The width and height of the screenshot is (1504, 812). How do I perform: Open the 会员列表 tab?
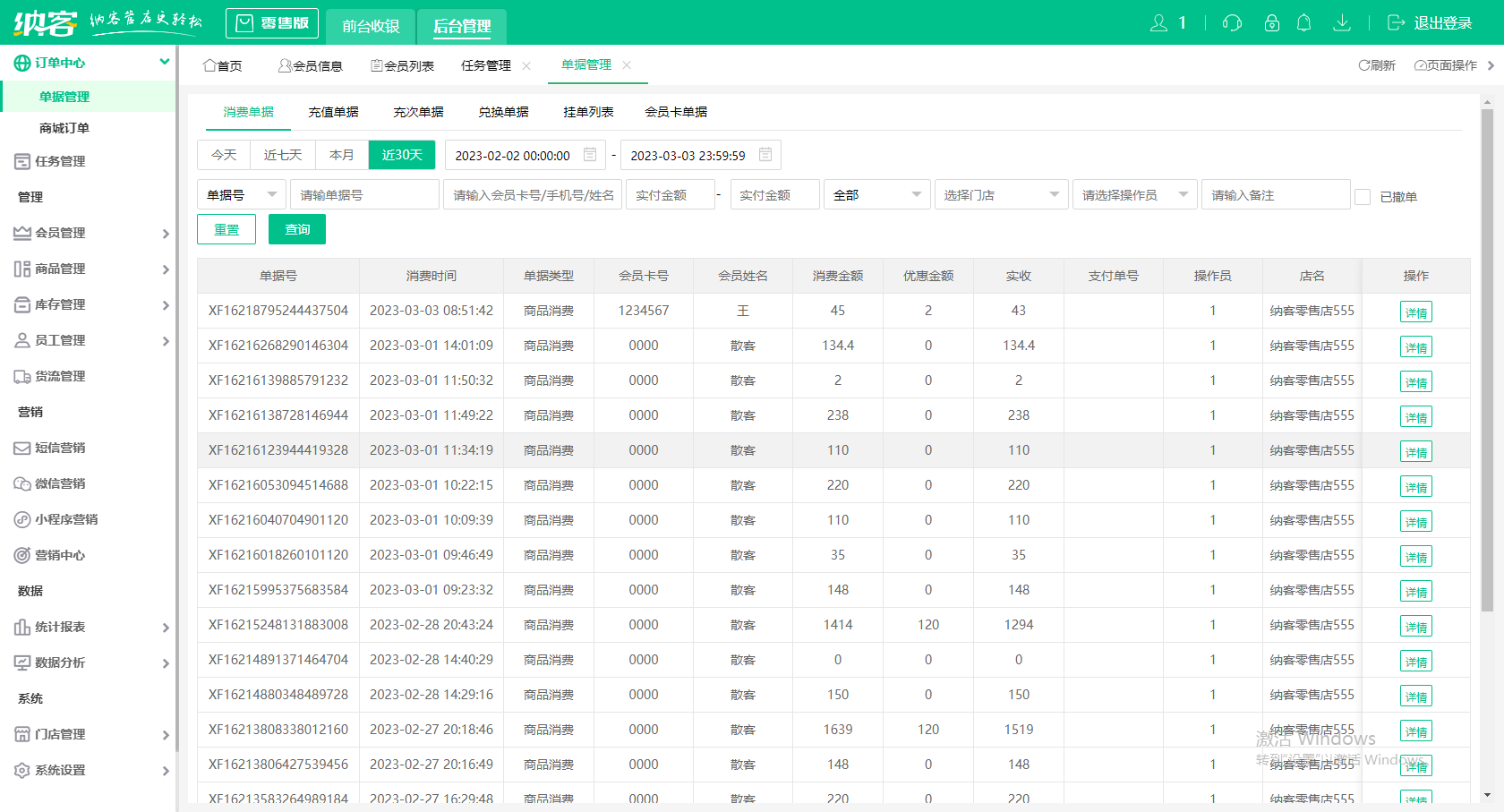pos(402,65)
